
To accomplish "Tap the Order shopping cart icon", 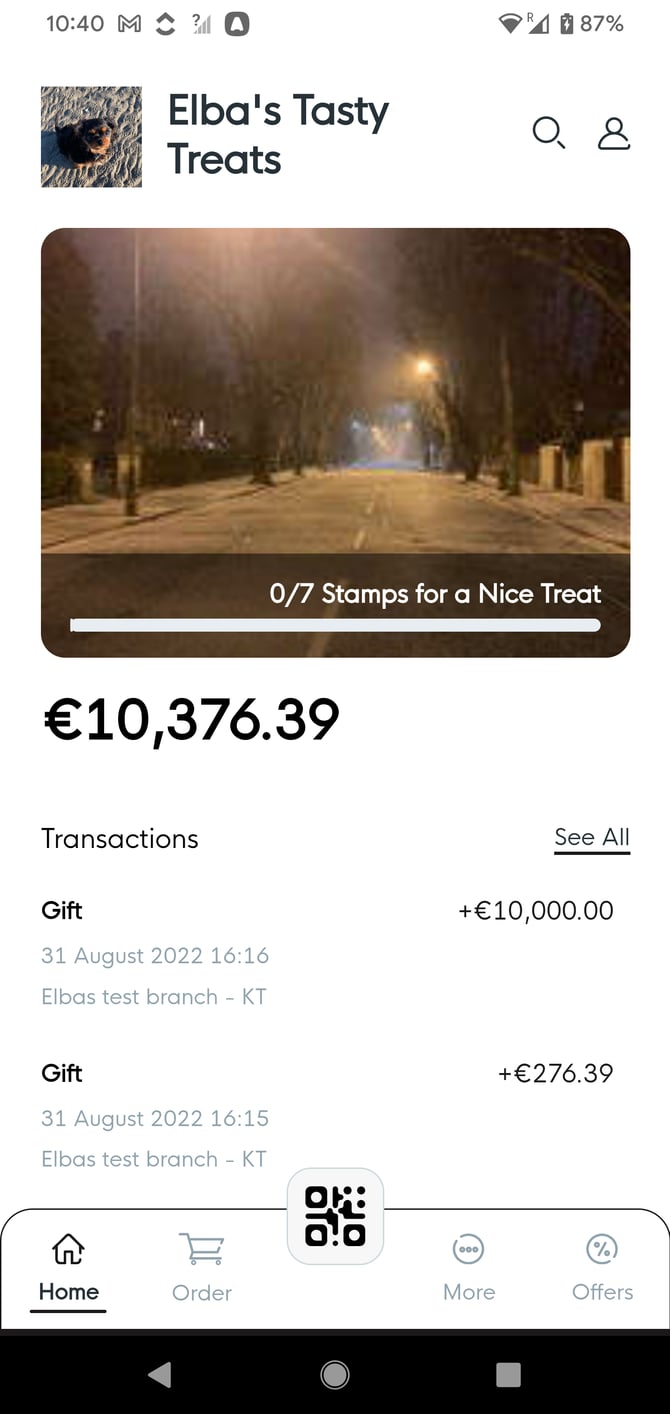I will point(201,1249).
